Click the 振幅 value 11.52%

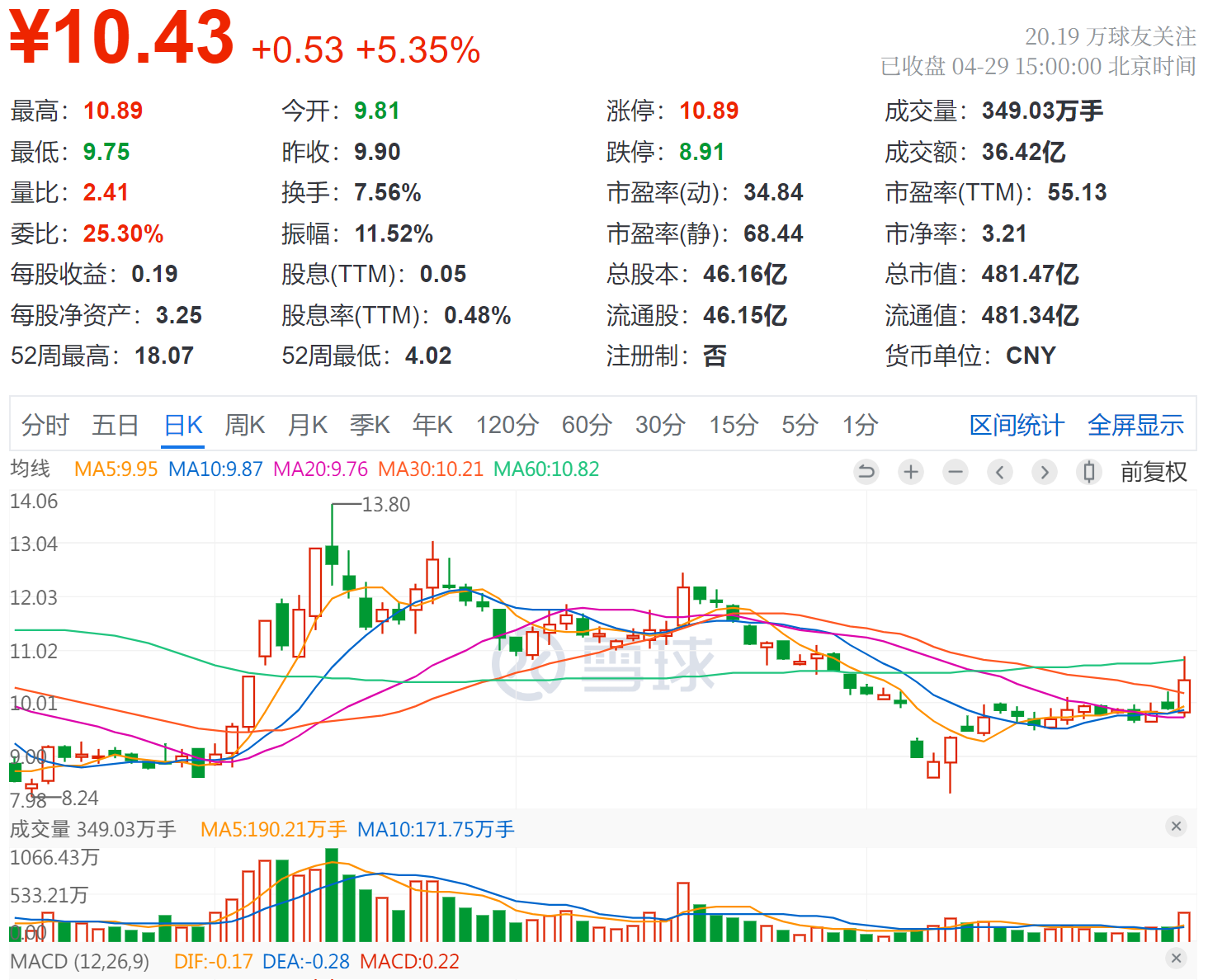pyautogui.click(x=394, y=233)
